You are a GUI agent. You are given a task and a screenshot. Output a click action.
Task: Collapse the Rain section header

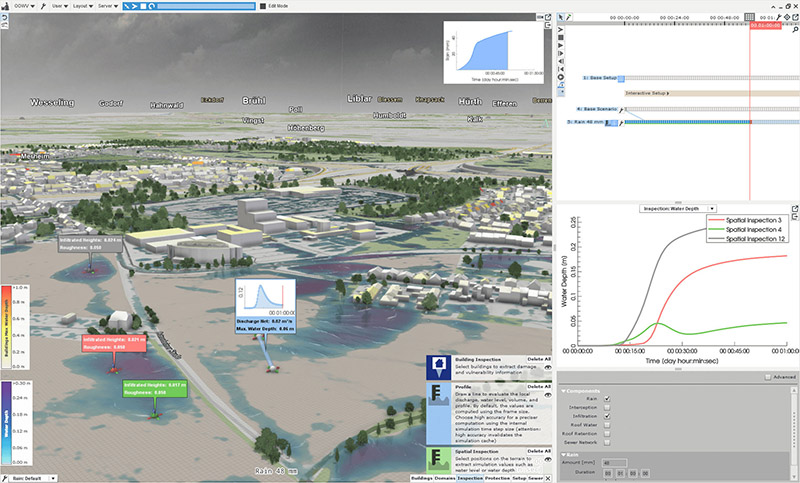570,454
